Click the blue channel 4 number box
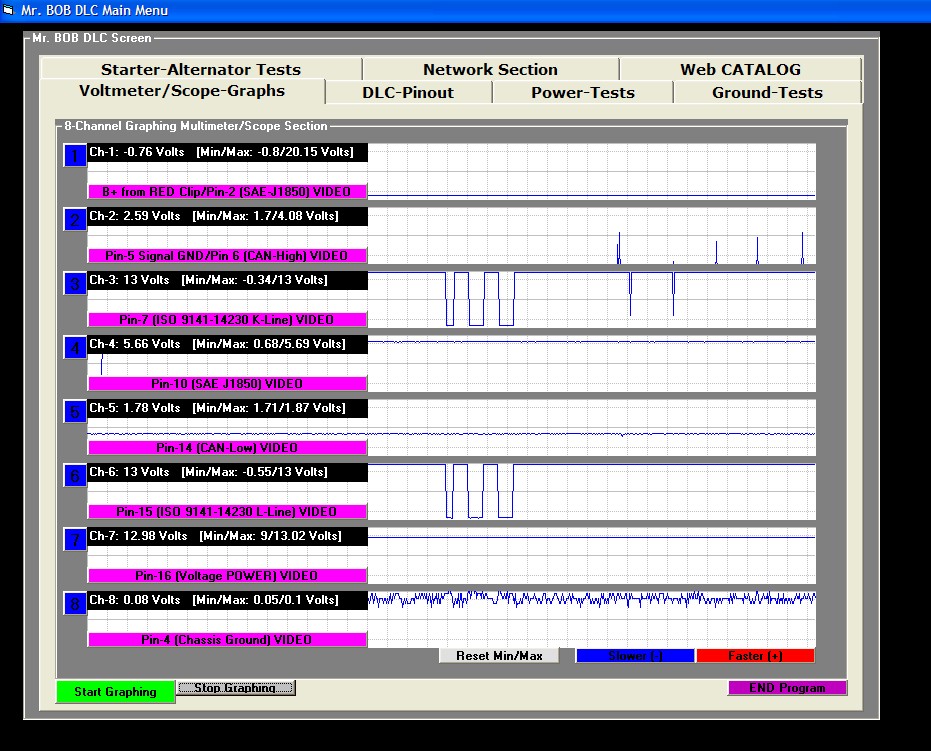 pyautogui.click(x=75, y=348)
